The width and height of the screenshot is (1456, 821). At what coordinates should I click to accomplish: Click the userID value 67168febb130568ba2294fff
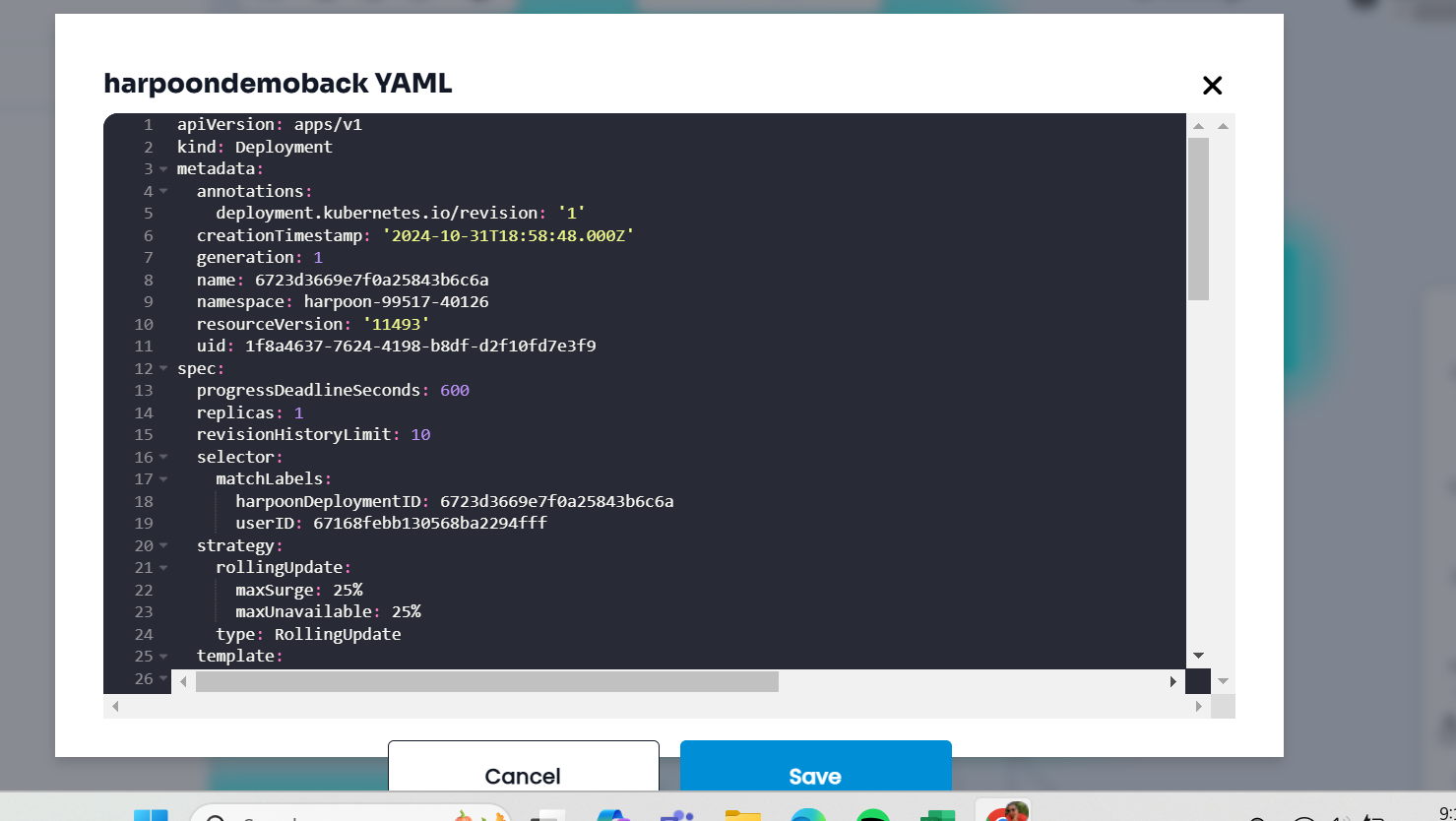430,524
